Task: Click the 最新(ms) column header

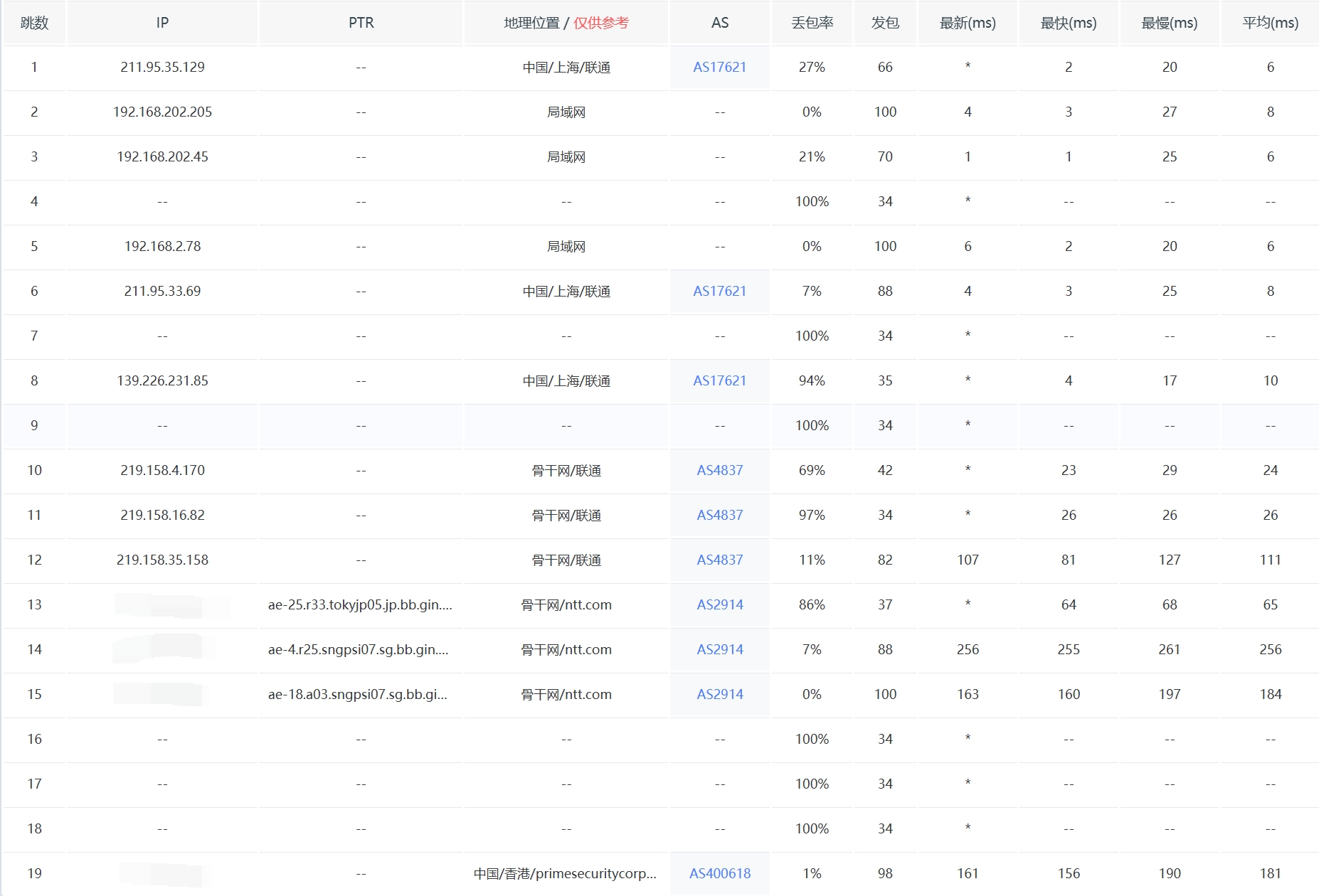Action: [x=968, y=23]
